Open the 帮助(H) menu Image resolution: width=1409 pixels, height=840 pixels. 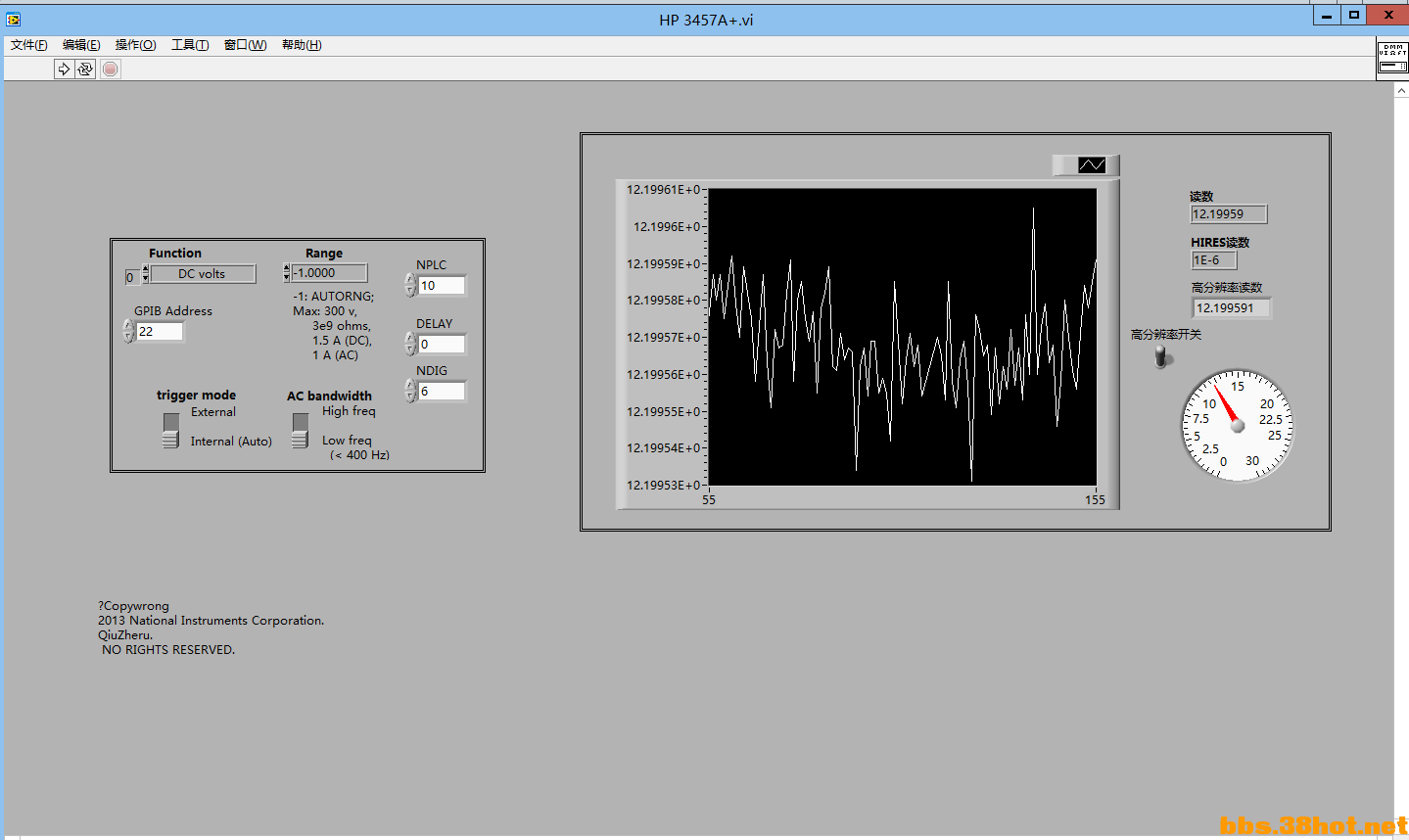pyautogui.click(x=302, y=45)
